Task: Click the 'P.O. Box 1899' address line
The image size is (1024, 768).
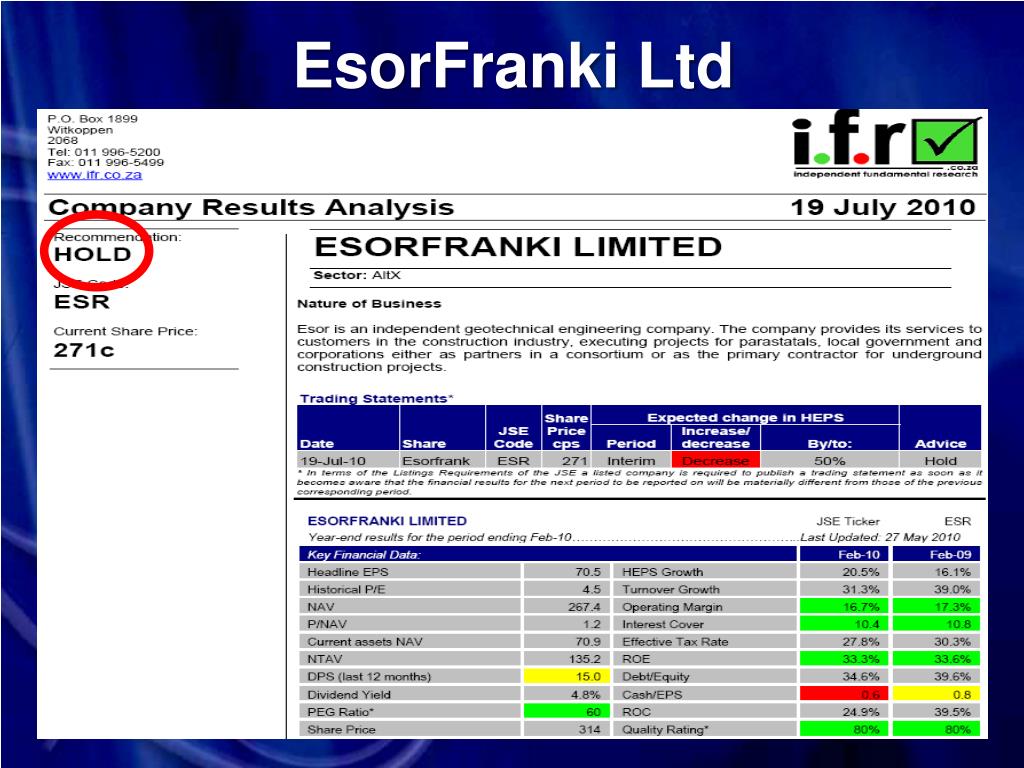Action: coord(93,119)
